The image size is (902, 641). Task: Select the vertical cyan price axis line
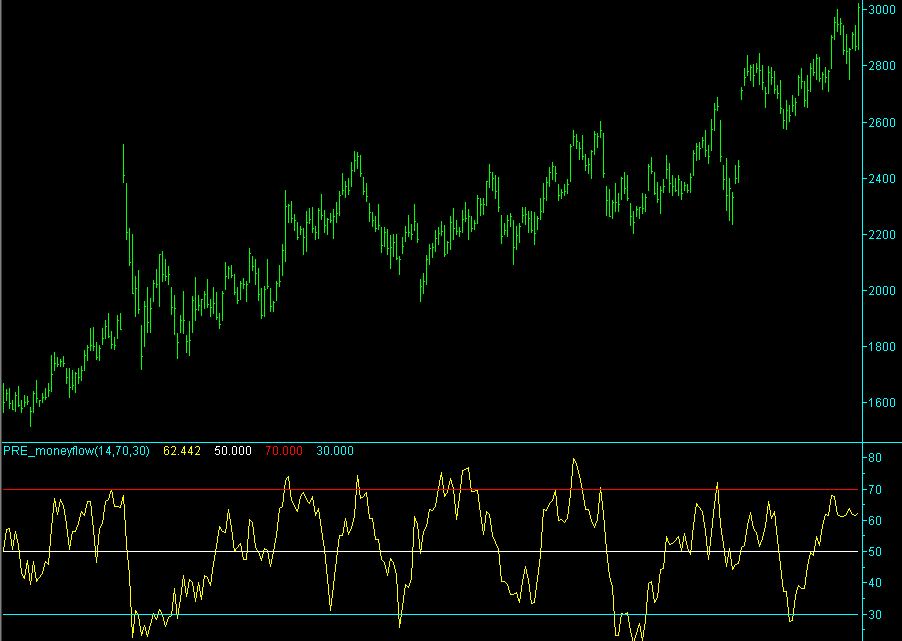[x=864, y=300]
